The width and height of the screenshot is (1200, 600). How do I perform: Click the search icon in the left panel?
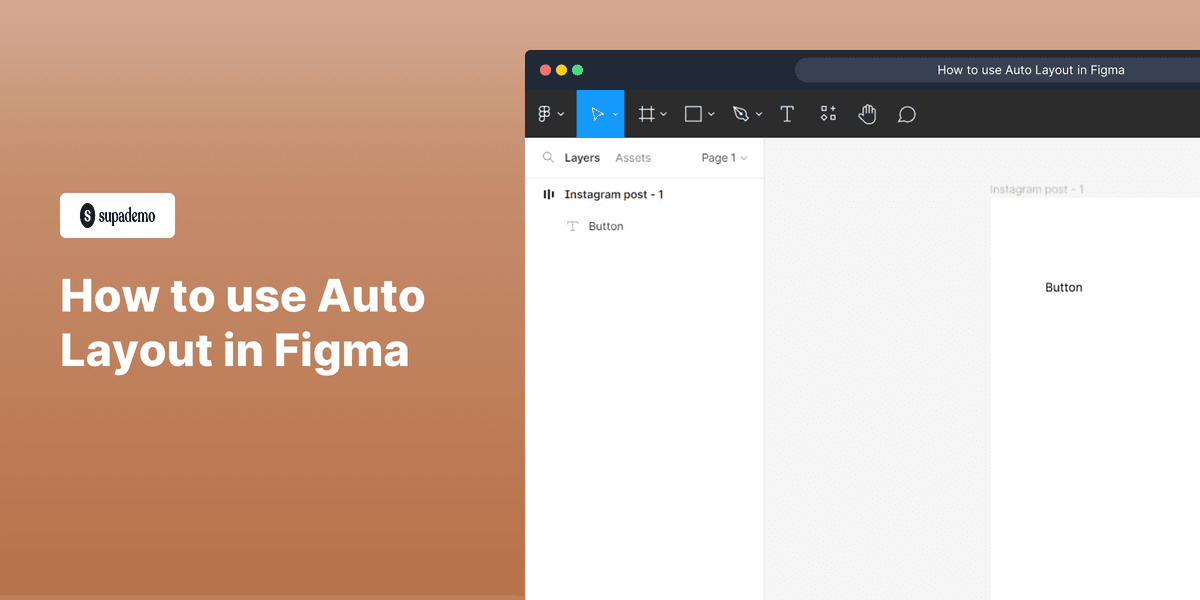548,157
